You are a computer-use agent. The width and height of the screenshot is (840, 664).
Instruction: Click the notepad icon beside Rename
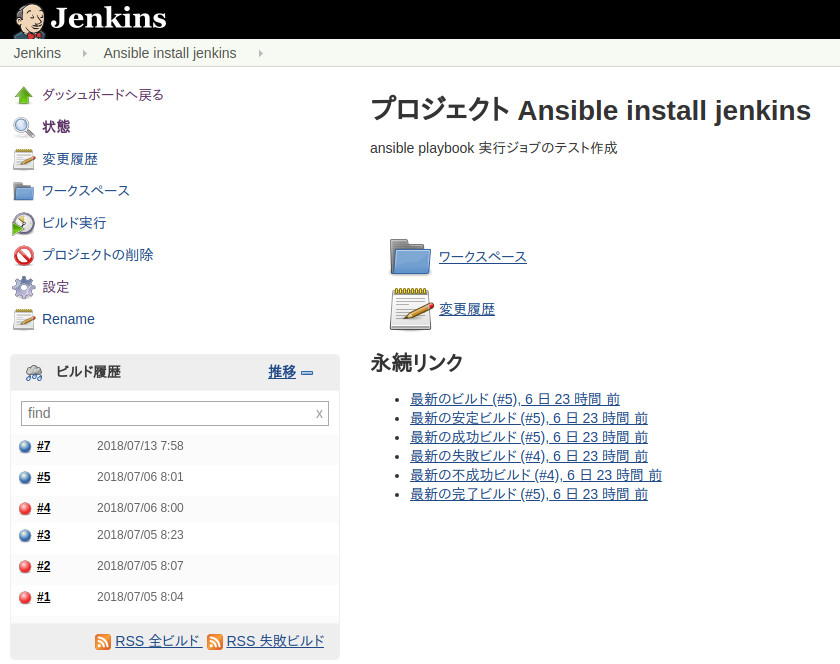(24, 319)
